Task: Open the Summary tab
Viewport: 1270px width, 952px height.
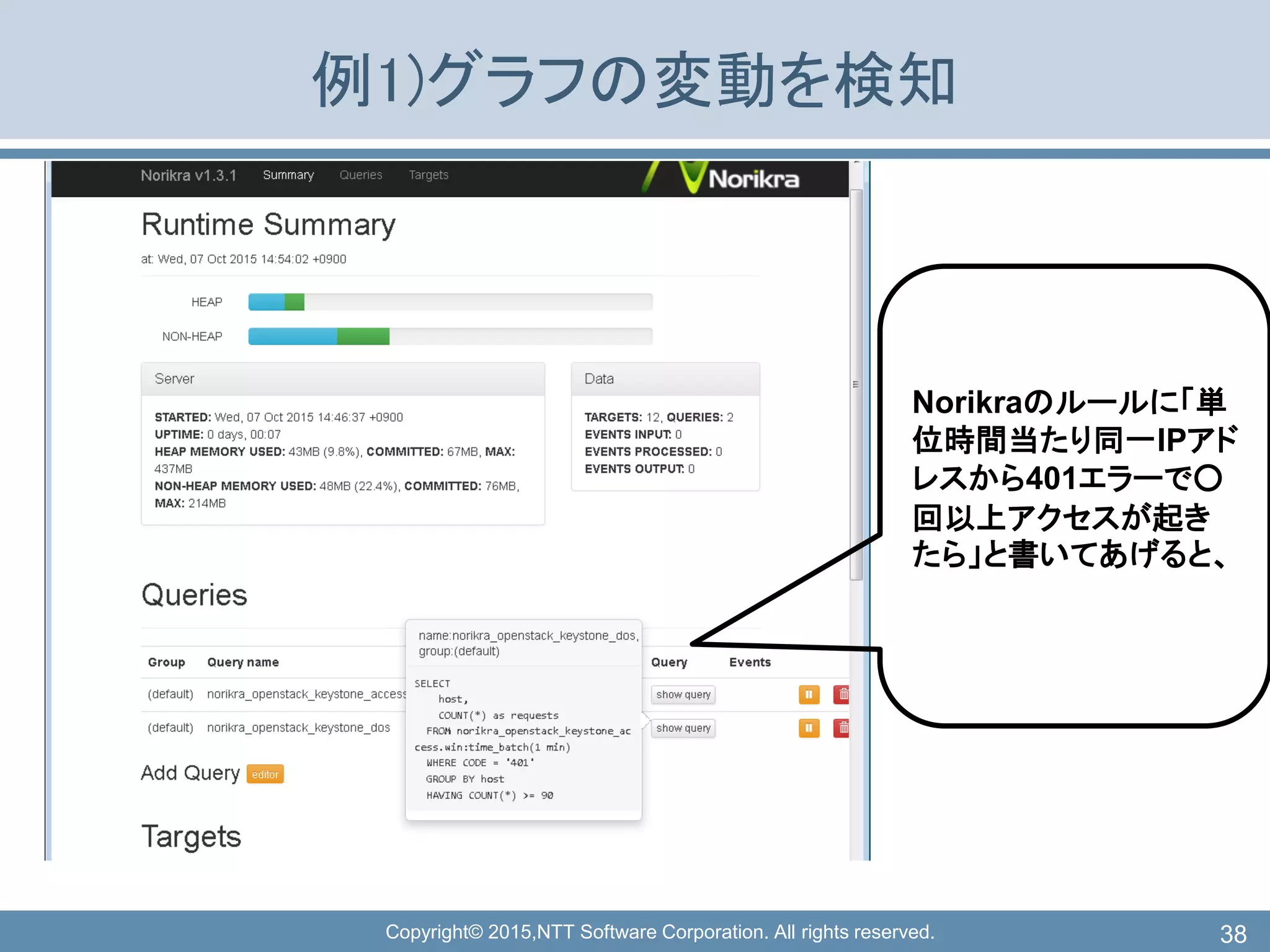Action: coord(288,175)
